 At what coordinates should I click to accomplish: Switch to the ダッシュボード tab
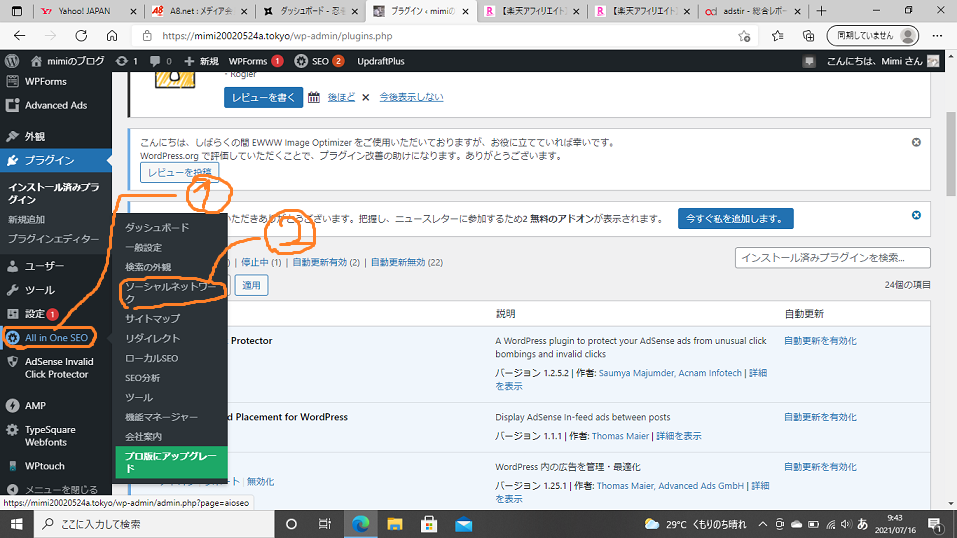pyautogui.click(x=310, y=11)
